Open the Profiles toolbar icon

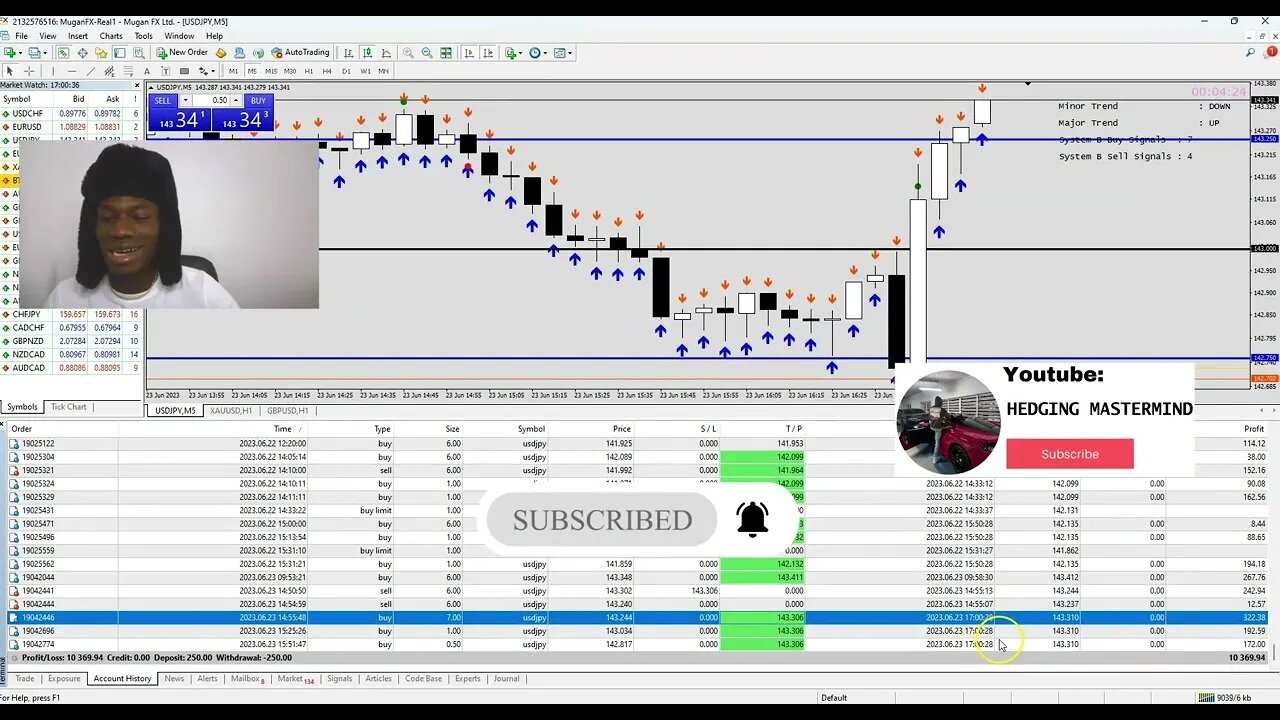click(34, 53)
